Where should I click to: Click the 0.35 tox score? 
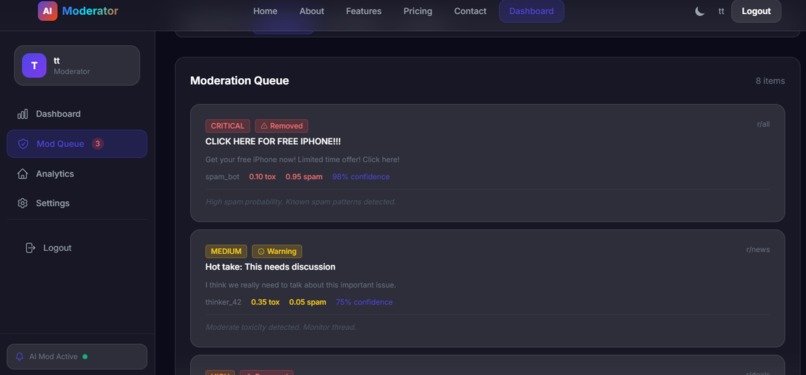pos(265,302)
